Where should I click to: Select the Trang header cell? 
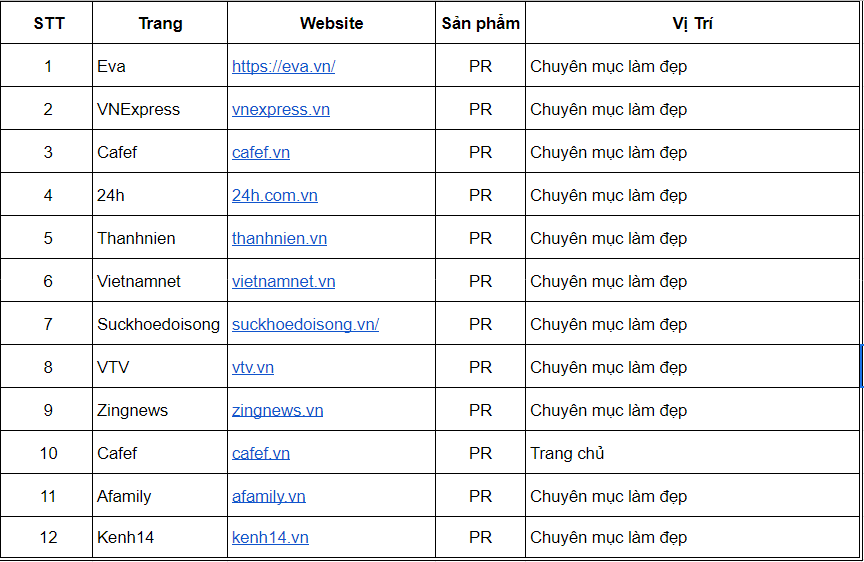pyautogui.click(x=160, y=23)
